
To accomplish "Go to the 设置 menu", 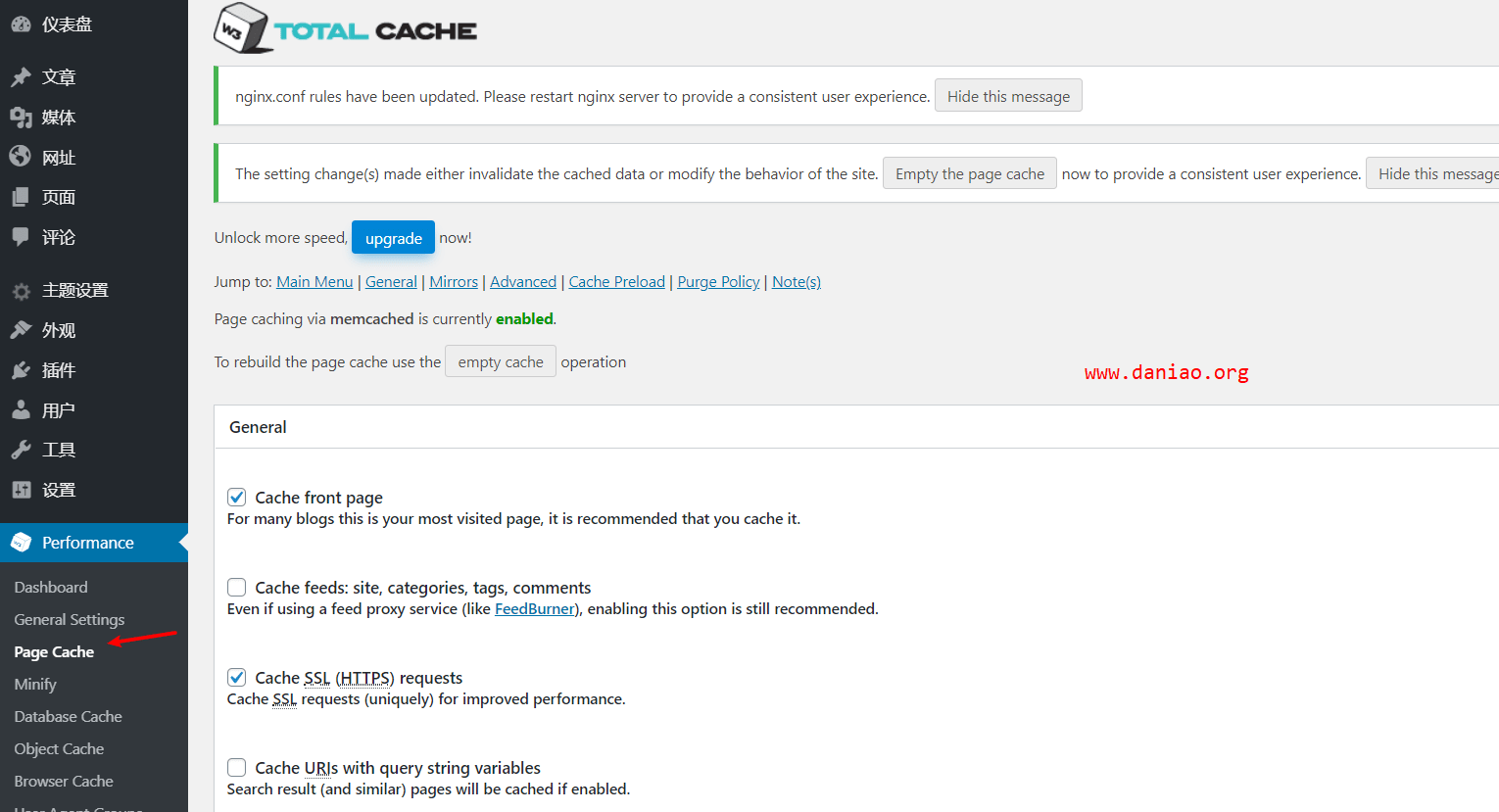I will click(x=94, y=490).
